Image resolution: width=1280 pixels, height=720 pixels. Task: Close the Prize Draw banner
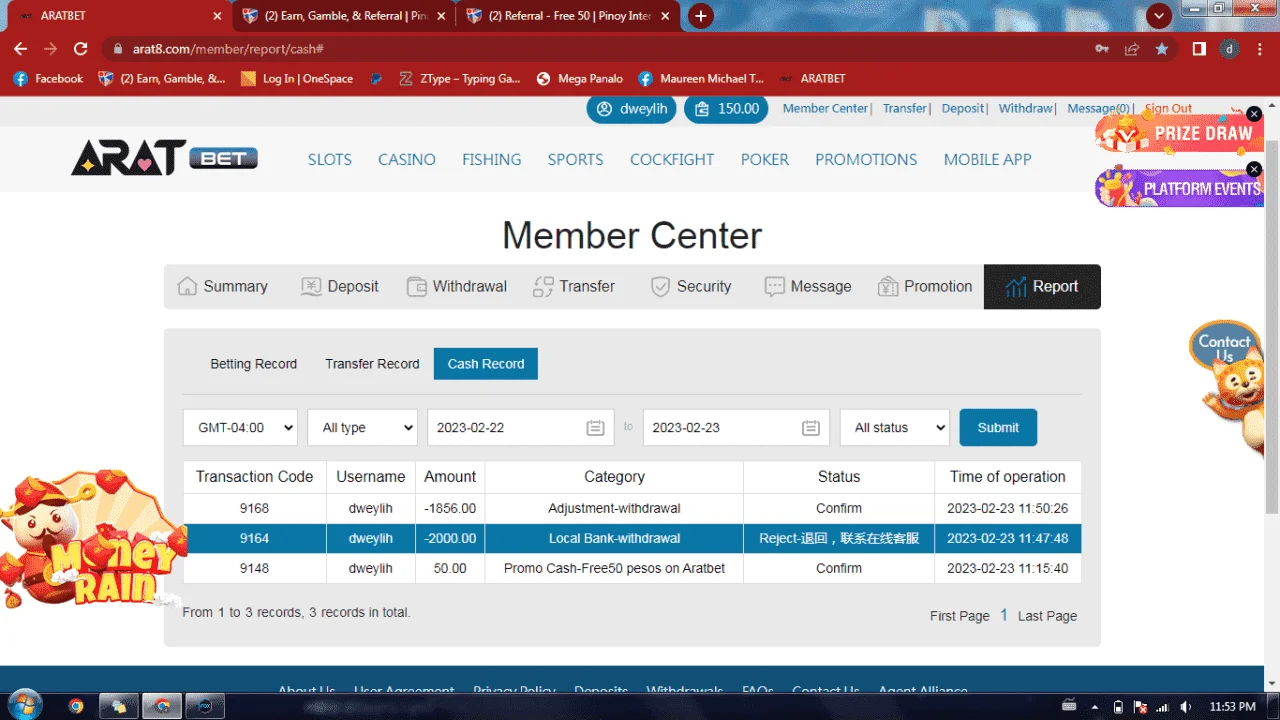[x=1254, y=114]
